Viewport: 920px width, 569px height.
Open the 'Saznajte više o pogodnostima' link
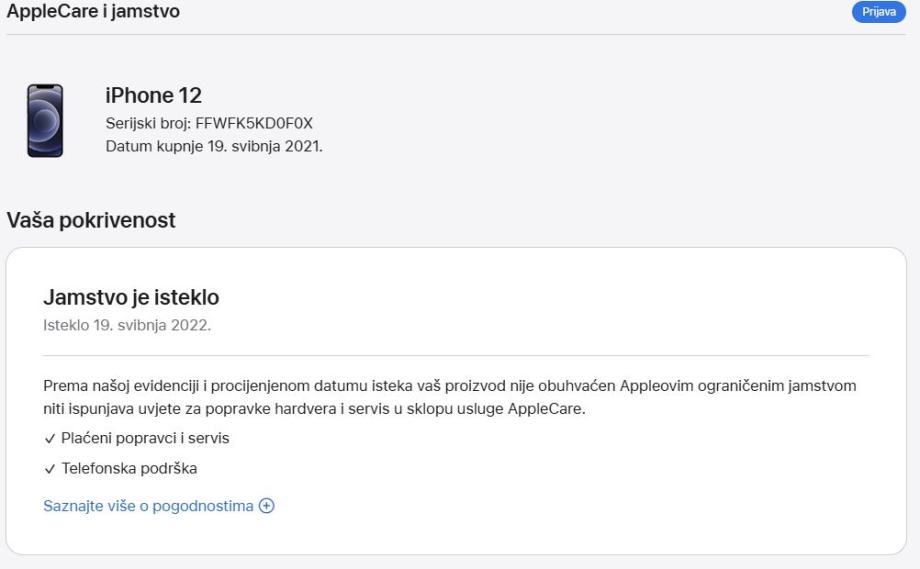point(148,506)
